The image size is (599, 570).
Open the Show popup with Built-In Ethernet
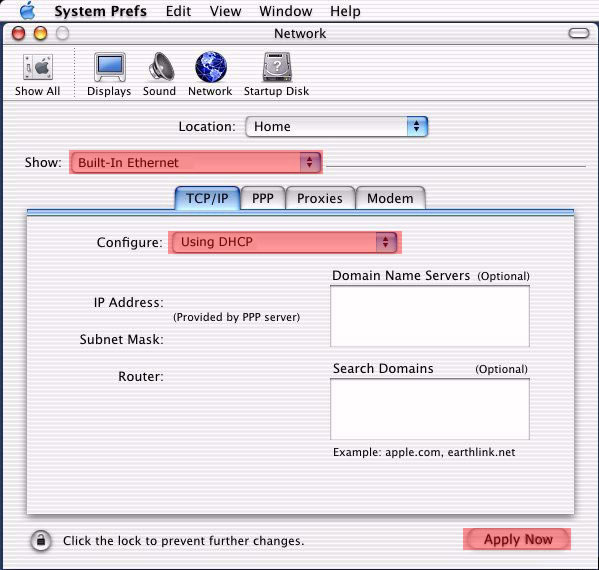pos(196,162)
